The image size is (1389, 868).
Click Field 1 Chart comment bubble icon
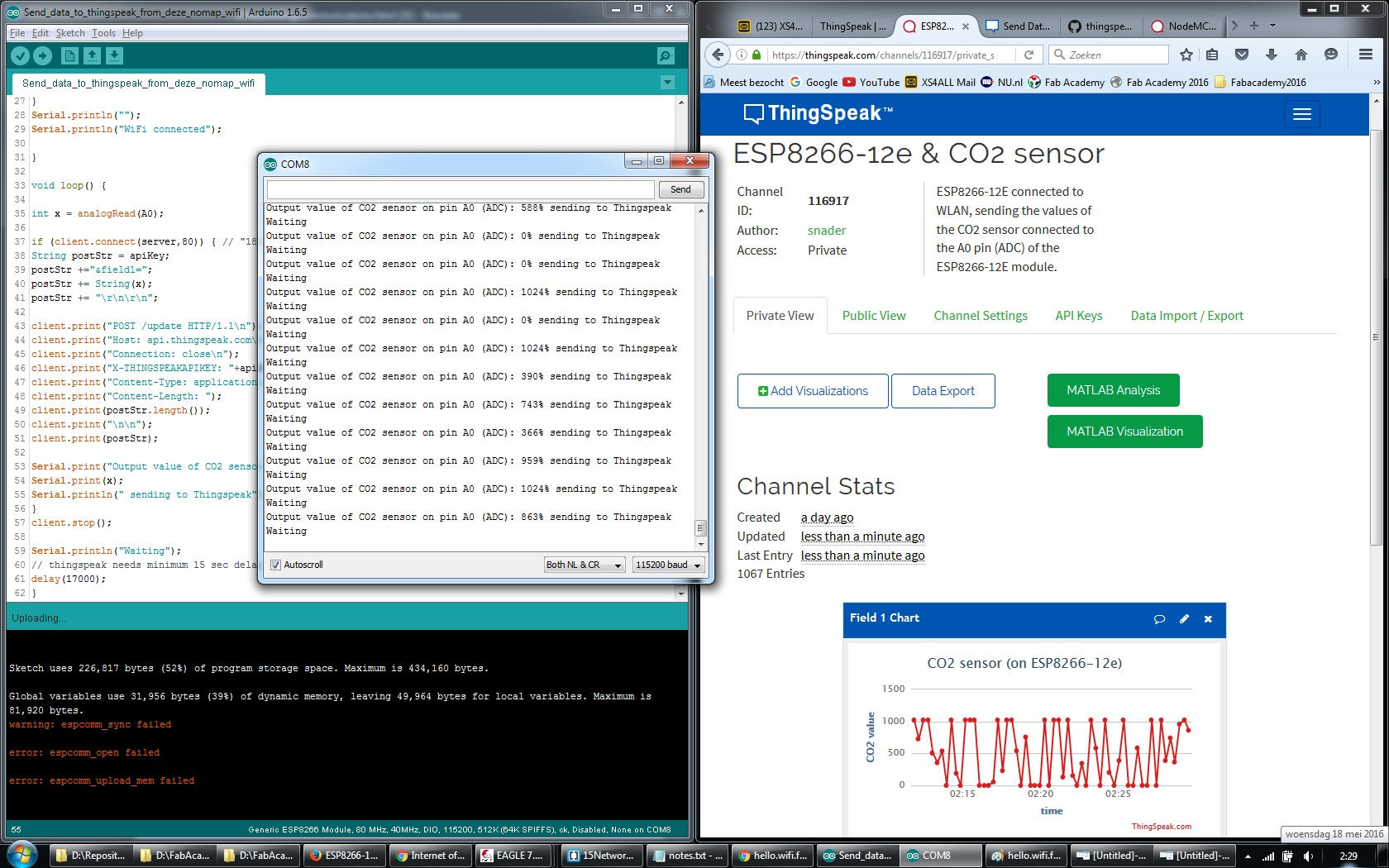(1159, 618)
